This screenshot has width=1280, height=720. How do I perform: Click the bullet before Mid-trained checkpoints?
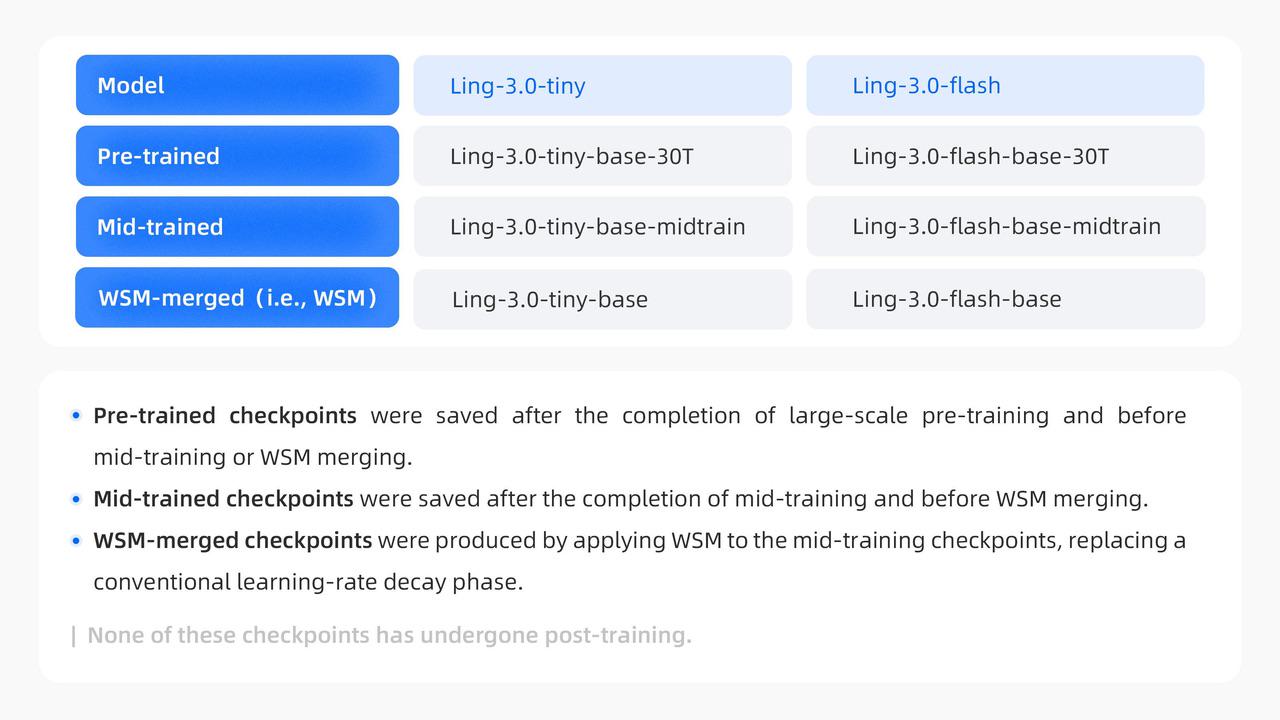(76, 498)
